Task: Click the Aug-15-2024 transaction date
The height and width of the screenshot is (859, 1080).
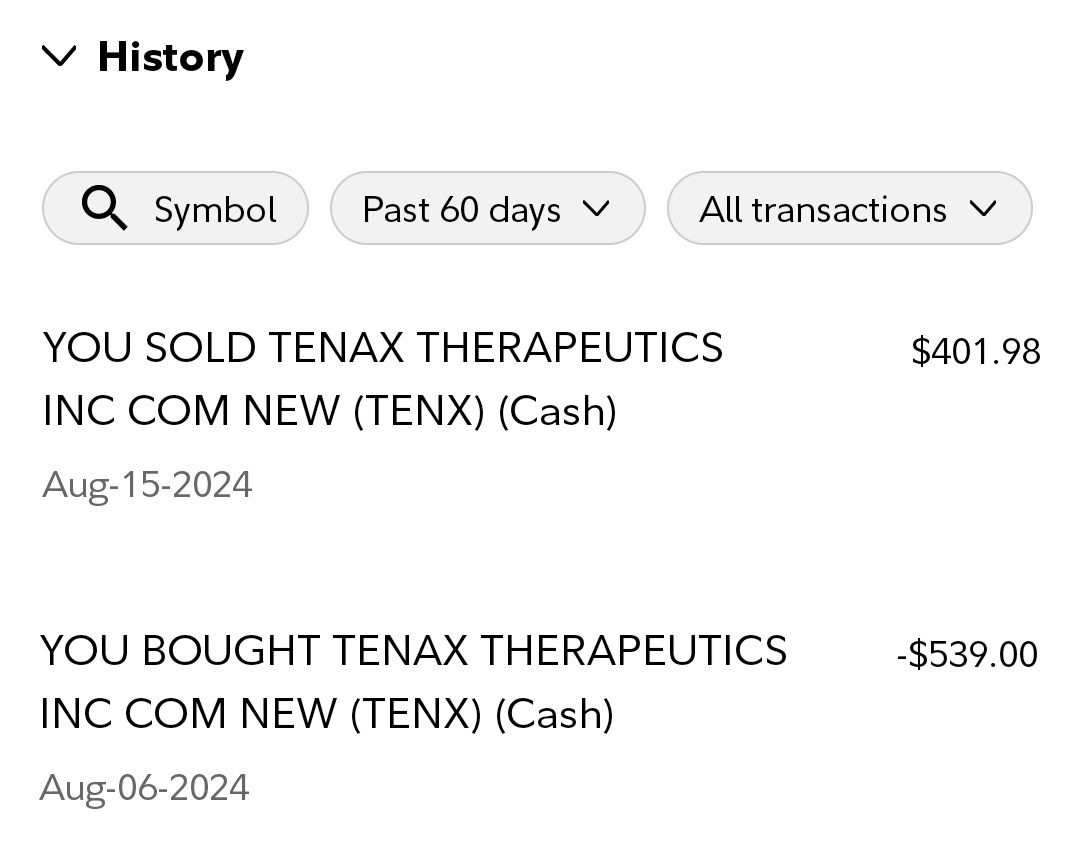Action: pyautogui.click(x=147, y=485)
